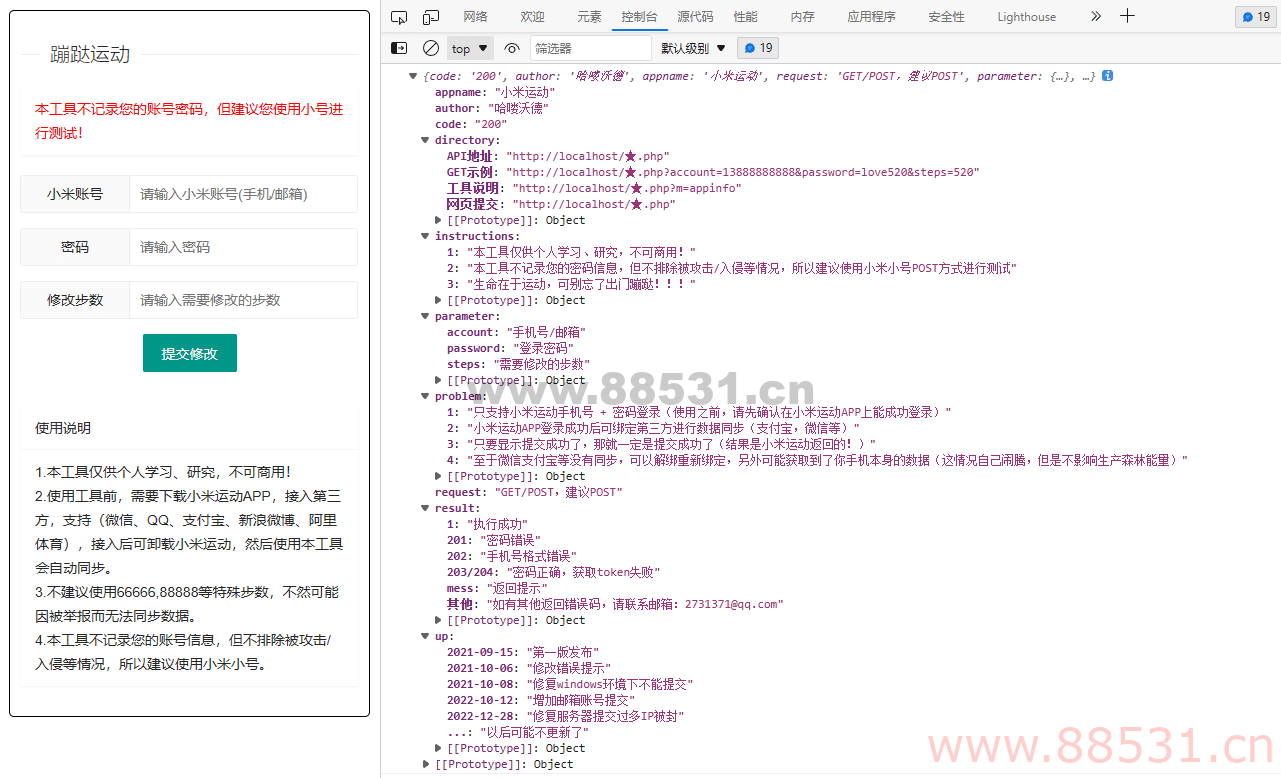Open the top-right badge showing 19 issues
1281x778 pixels.
(1255, 17)
